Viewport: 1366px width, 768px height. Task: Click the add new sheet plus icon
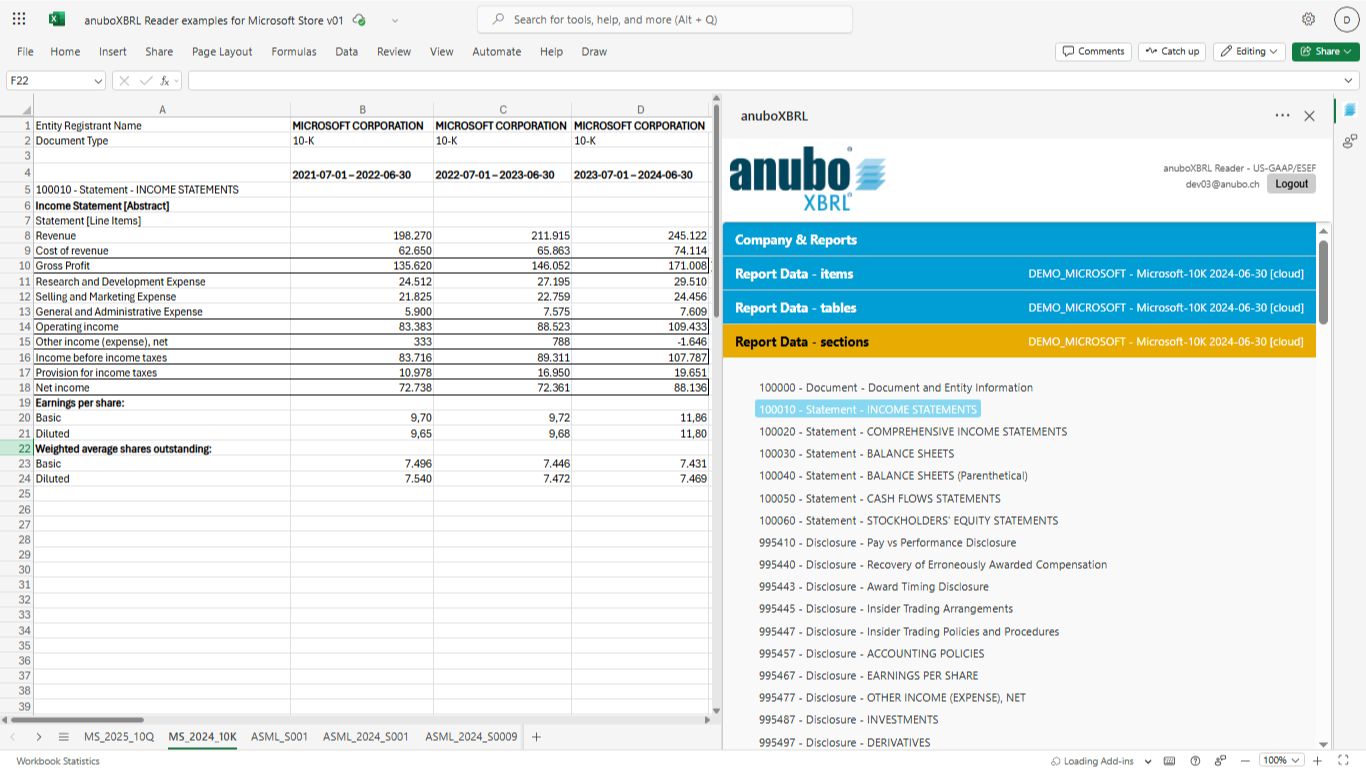click(536, 737)
